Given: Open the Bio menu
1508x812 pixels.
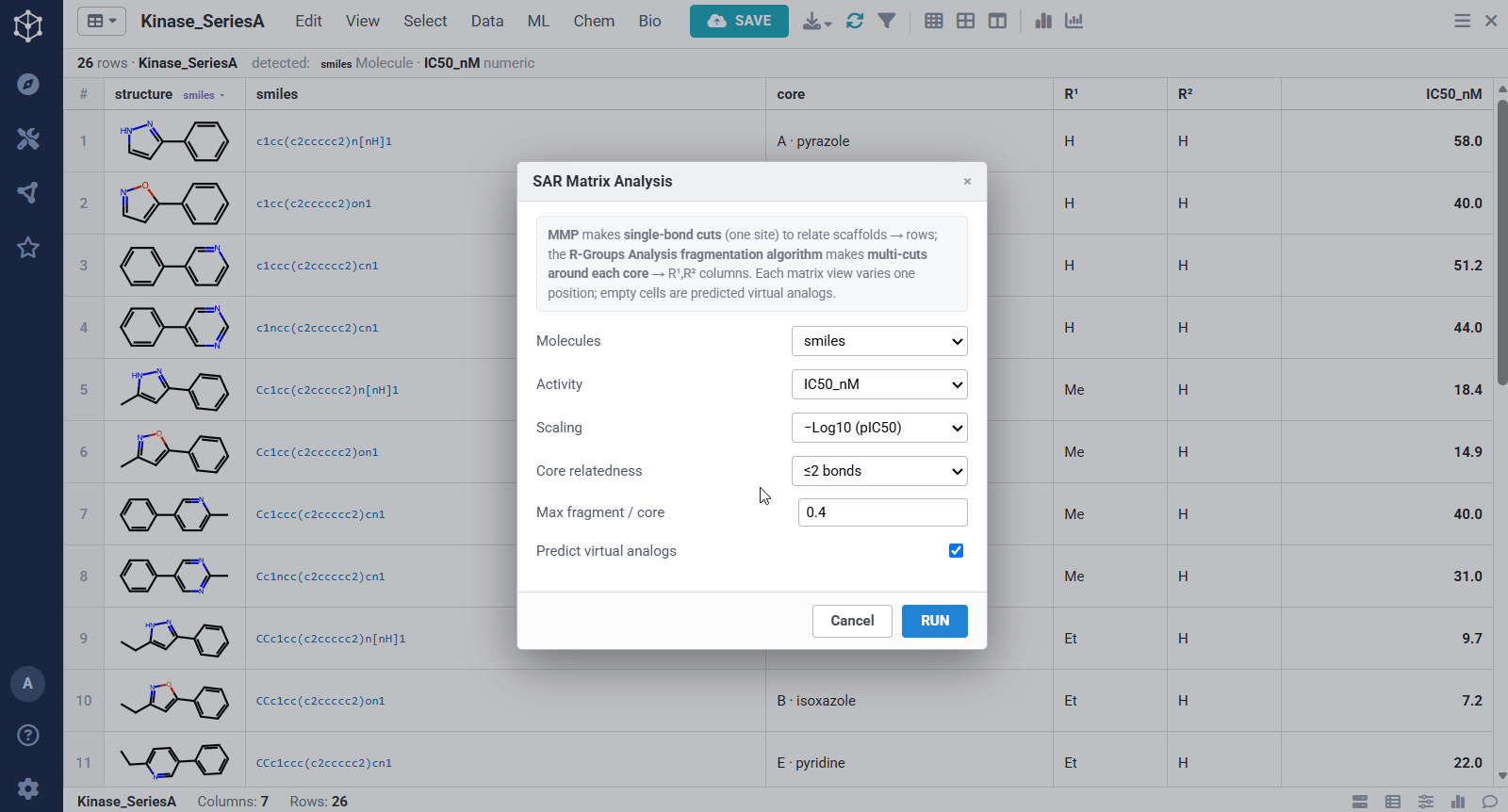Looking at the screenshot, I should pos(649,21).
